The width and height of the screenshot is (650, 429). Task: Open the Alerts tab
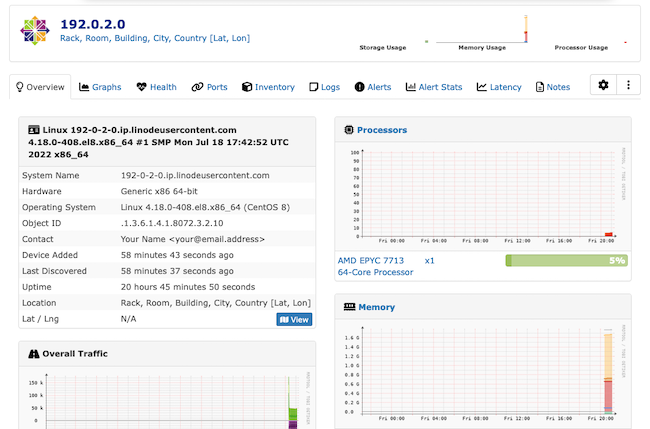[373, 87]
